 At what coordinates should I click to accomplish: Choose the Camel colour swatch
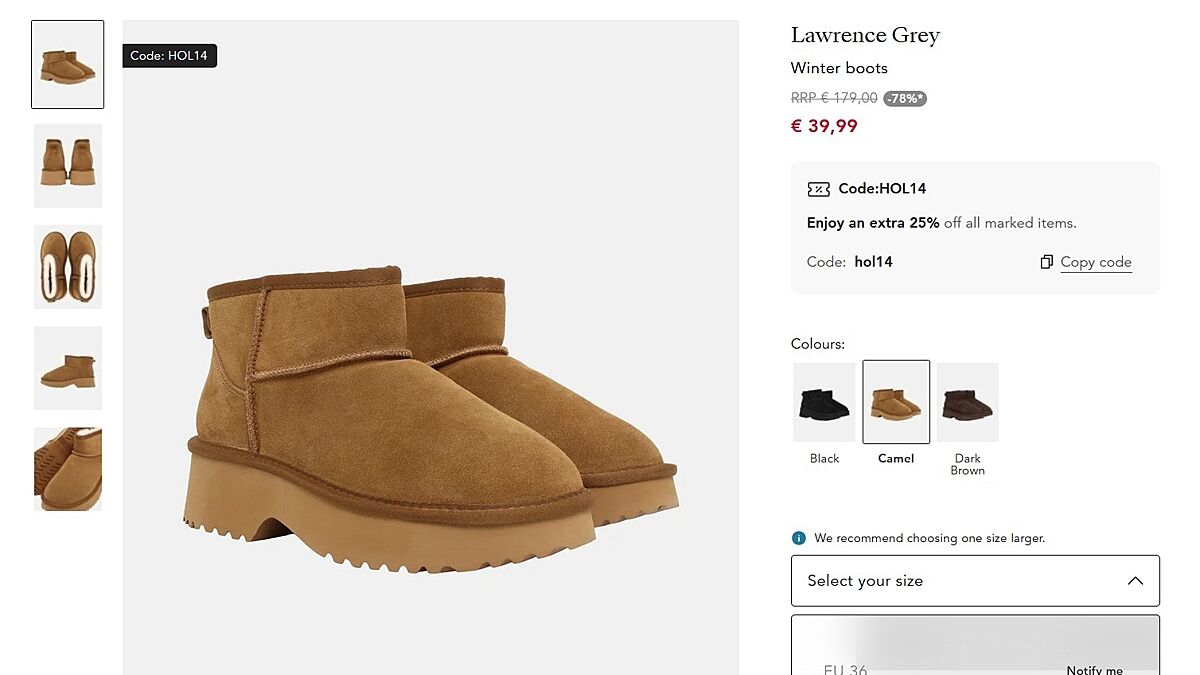[896, 402]
